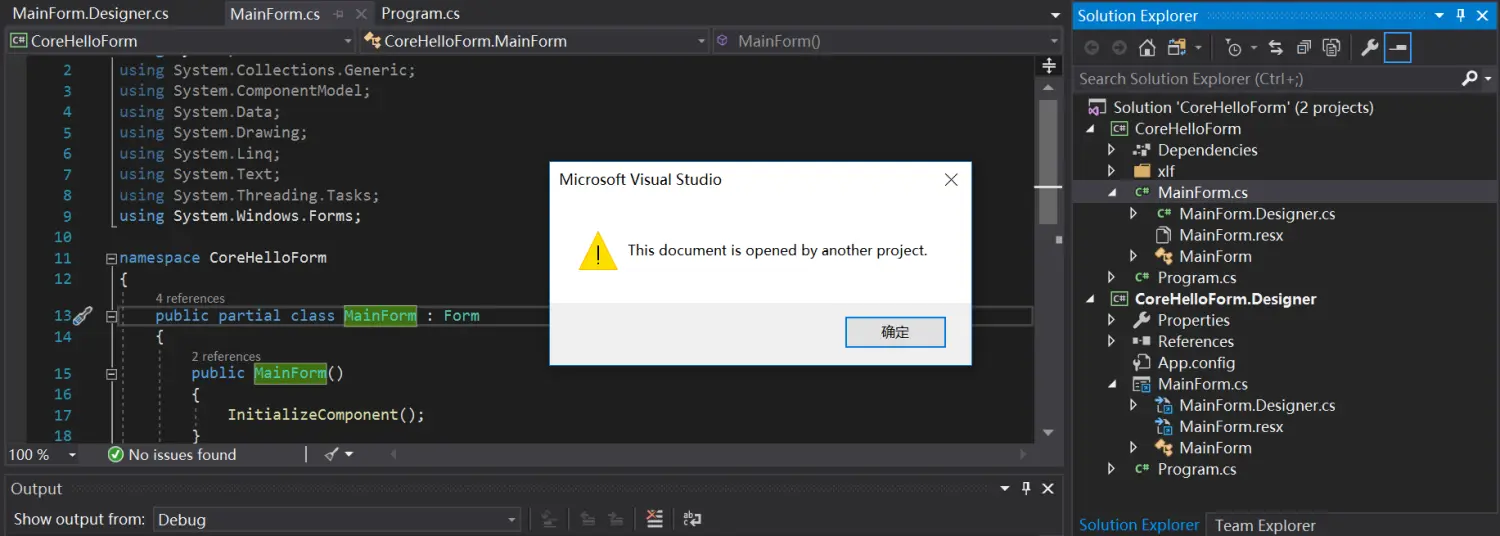Image resolution: width=1500 pixels, height=536 pixels.
Task: Pin the Solution Explorer panel with auto-hide icon
Action: (x=1460, y=15)
